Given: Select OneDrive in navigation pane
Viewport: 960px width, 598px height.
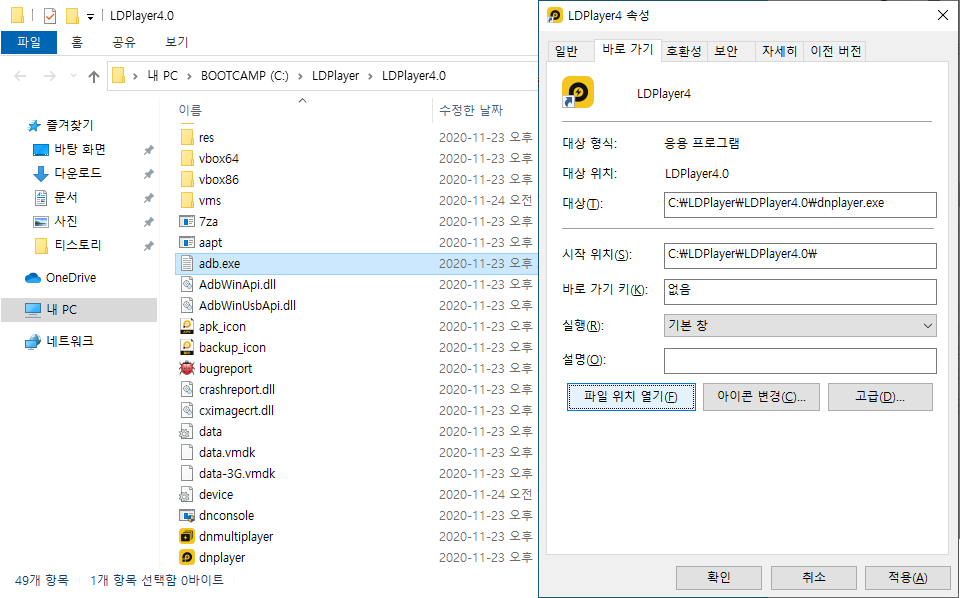Looking at the screenshot, I should (70, 278).
